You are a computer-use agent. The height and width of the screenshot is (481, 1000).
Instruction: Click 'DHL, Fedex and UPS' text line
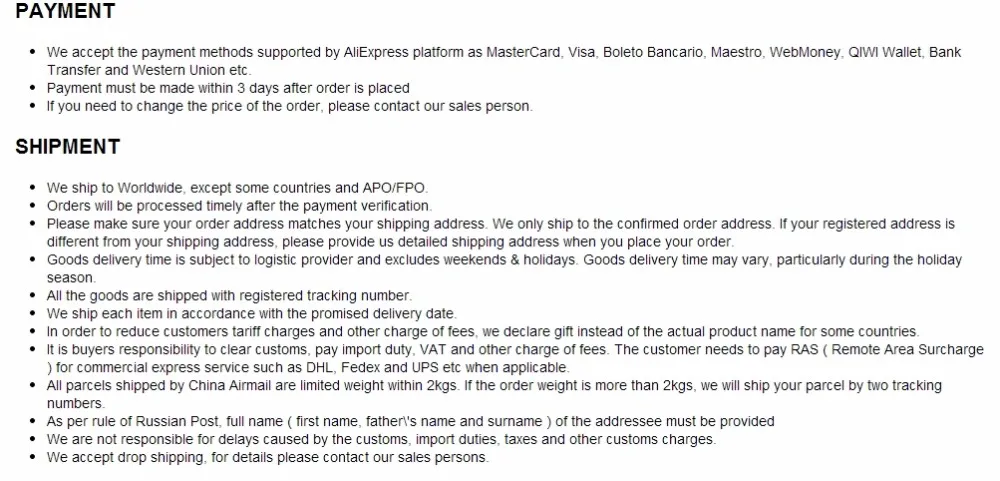308,367
